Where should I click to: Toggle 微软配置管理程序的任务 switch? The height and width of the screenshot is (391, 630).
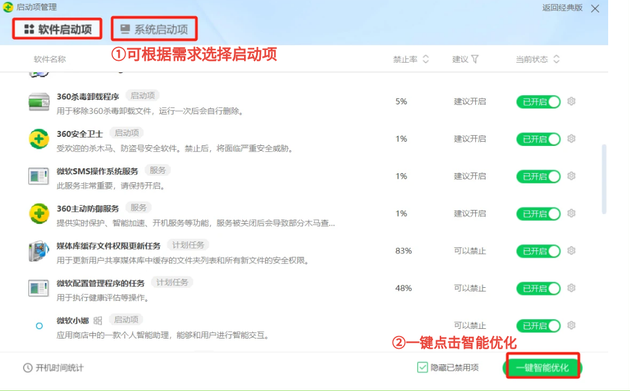pyautogui.click(x=538, y=288)
